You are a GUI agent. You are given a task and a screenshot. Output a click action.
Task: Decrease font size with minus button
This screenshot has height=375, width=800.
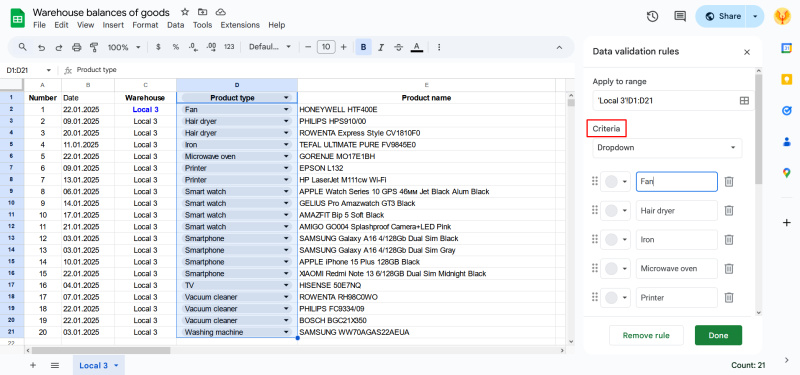(308, 47)
